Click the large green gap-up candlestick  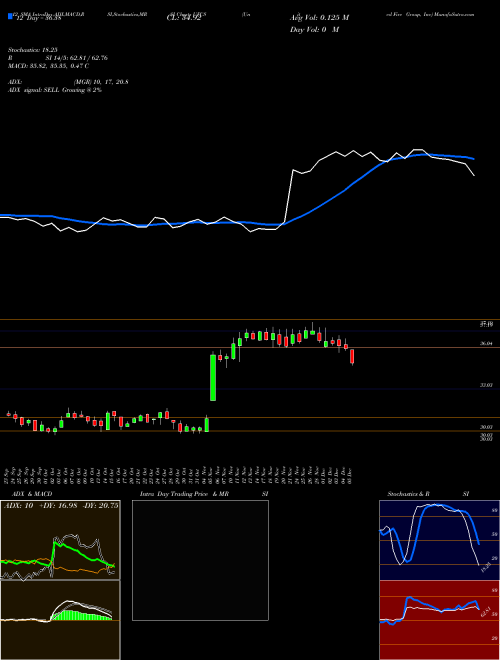213,378
